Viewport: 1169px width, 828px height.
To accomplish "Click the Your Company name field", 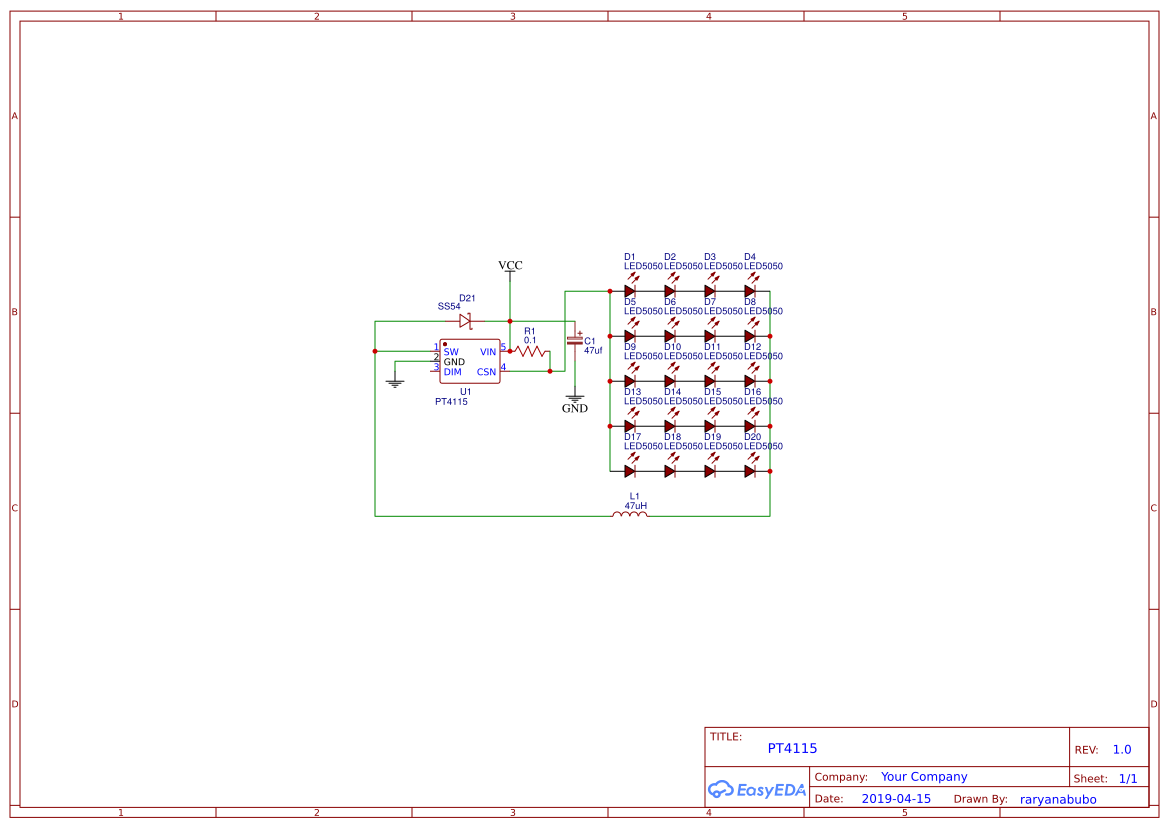I will [922, 776].
